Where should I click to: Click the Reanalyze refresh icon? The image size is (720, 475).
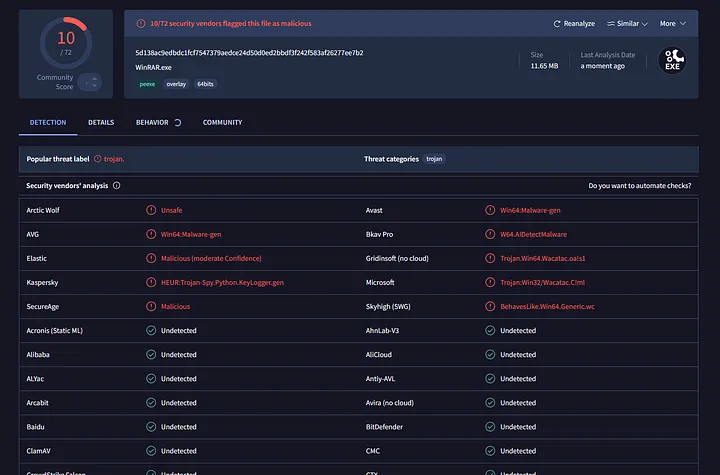point(557,23)
